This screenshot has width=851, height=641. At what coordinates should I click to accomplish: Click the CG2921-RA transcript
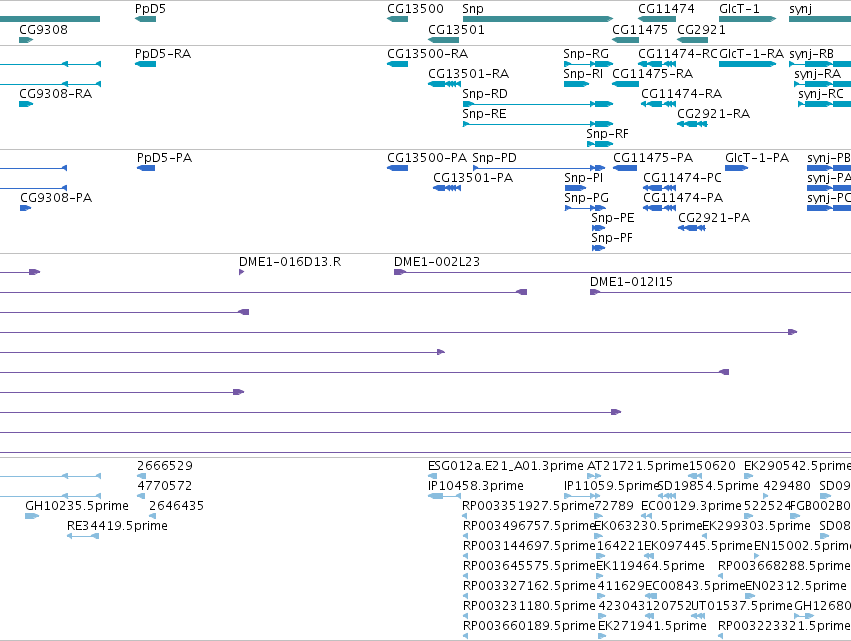tap(692, 124)
